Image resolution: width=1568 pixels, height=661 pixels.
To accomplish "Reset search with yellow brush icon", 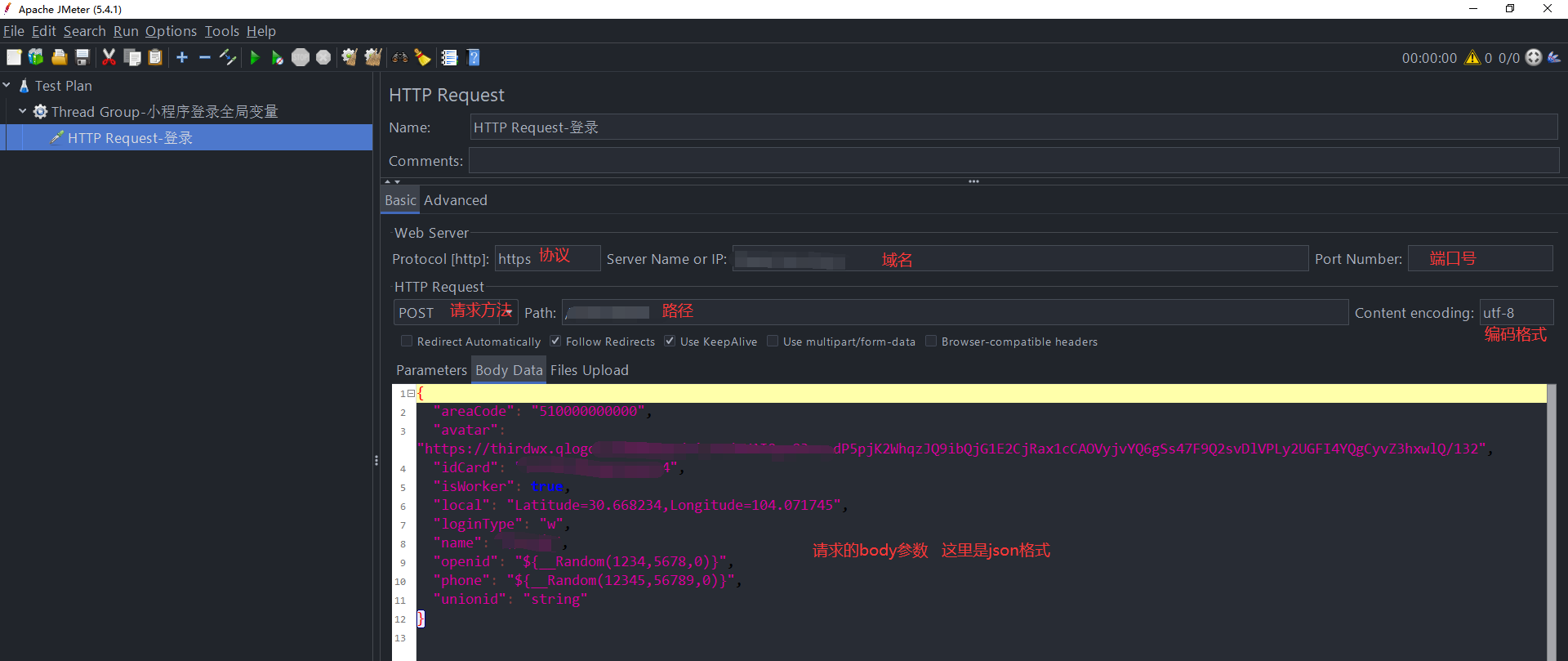I will point(422,57).
